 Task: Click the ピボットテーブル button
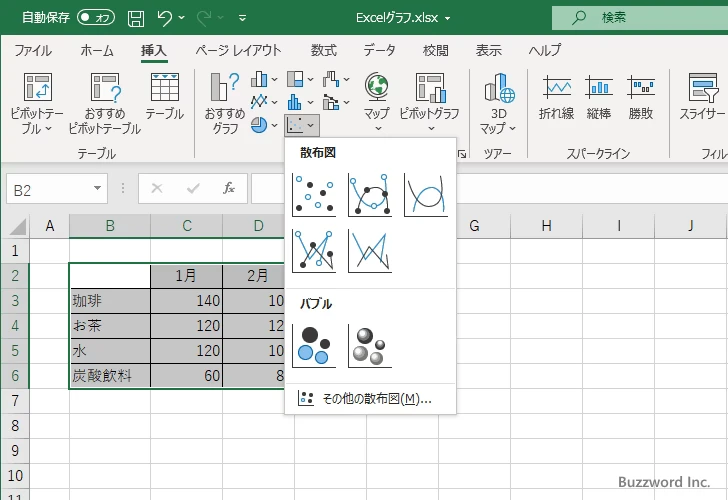click(x=37, y=103)
